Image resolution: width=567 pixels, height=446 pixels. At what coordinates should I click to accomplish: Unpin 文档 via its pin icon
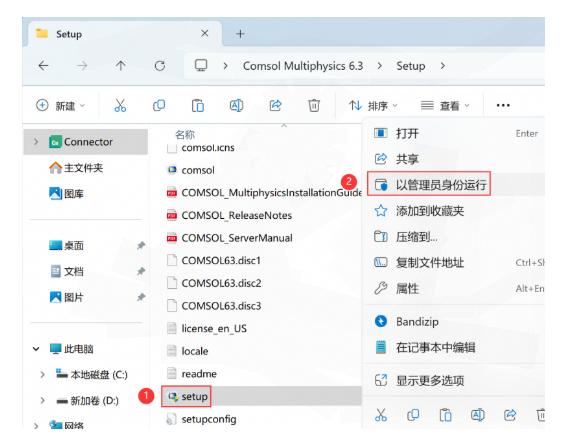click(x=141, y=271)
